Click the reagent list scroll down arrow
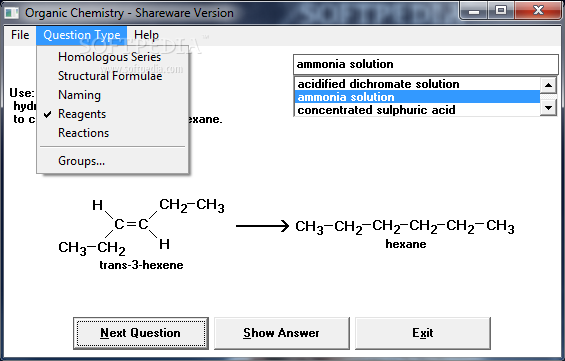Screen dimensions: 565x361 tap(548, 107)
